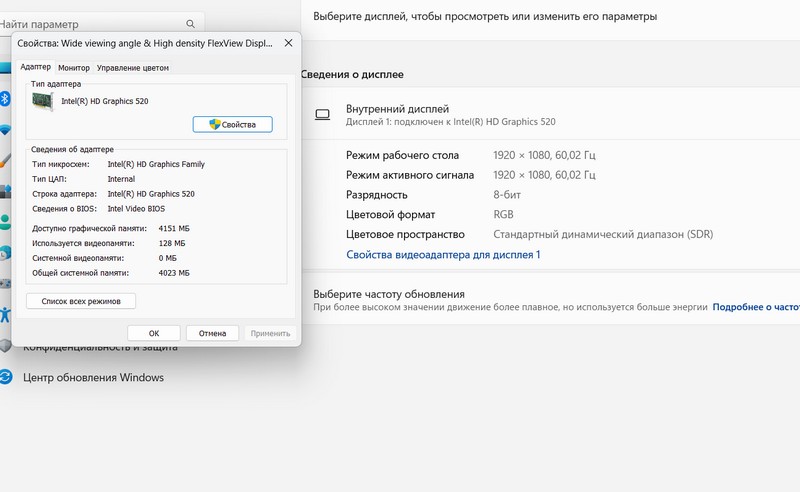Select the Адаптер tab

coord(36,67)
